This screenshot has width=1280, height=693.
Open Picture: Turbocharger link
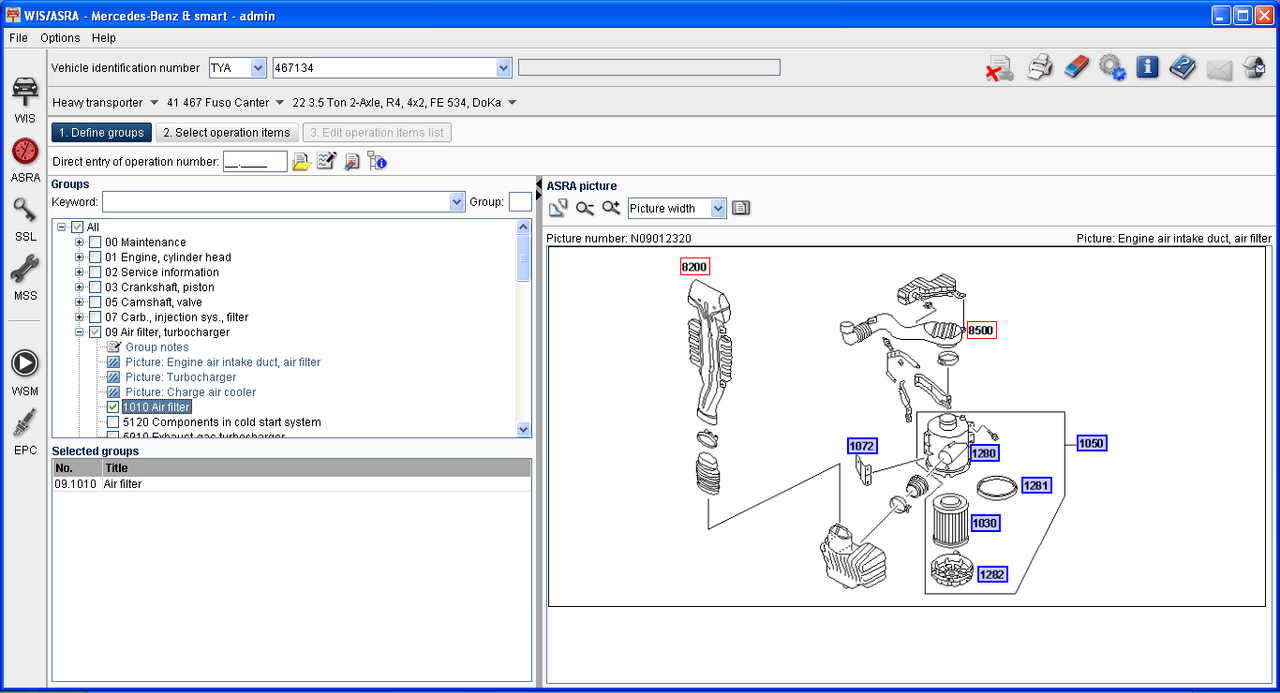181,377
